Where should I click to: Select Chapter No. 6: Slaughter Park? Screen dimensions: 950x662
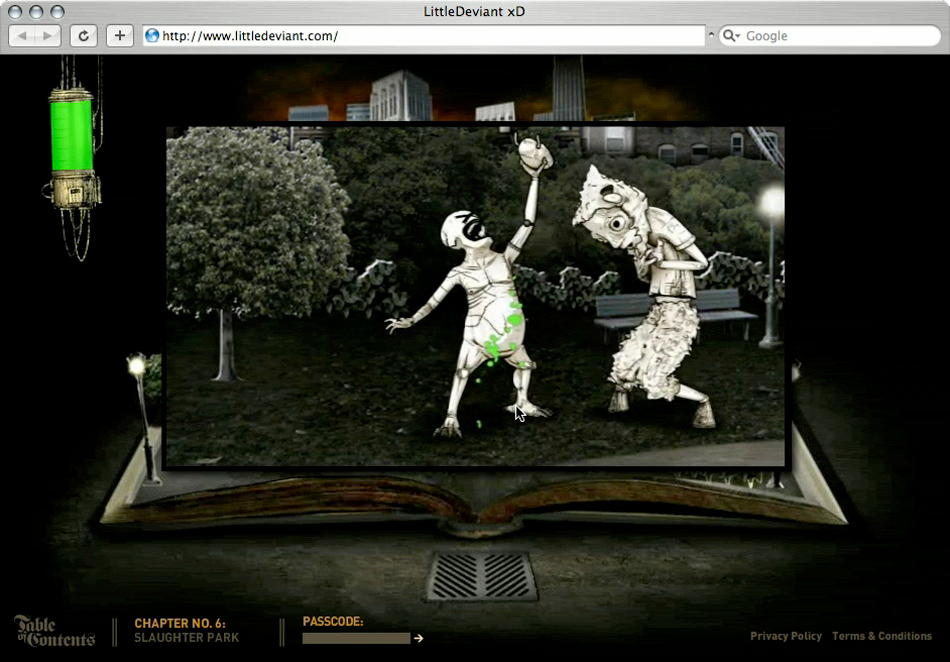[x=186, y=630]
